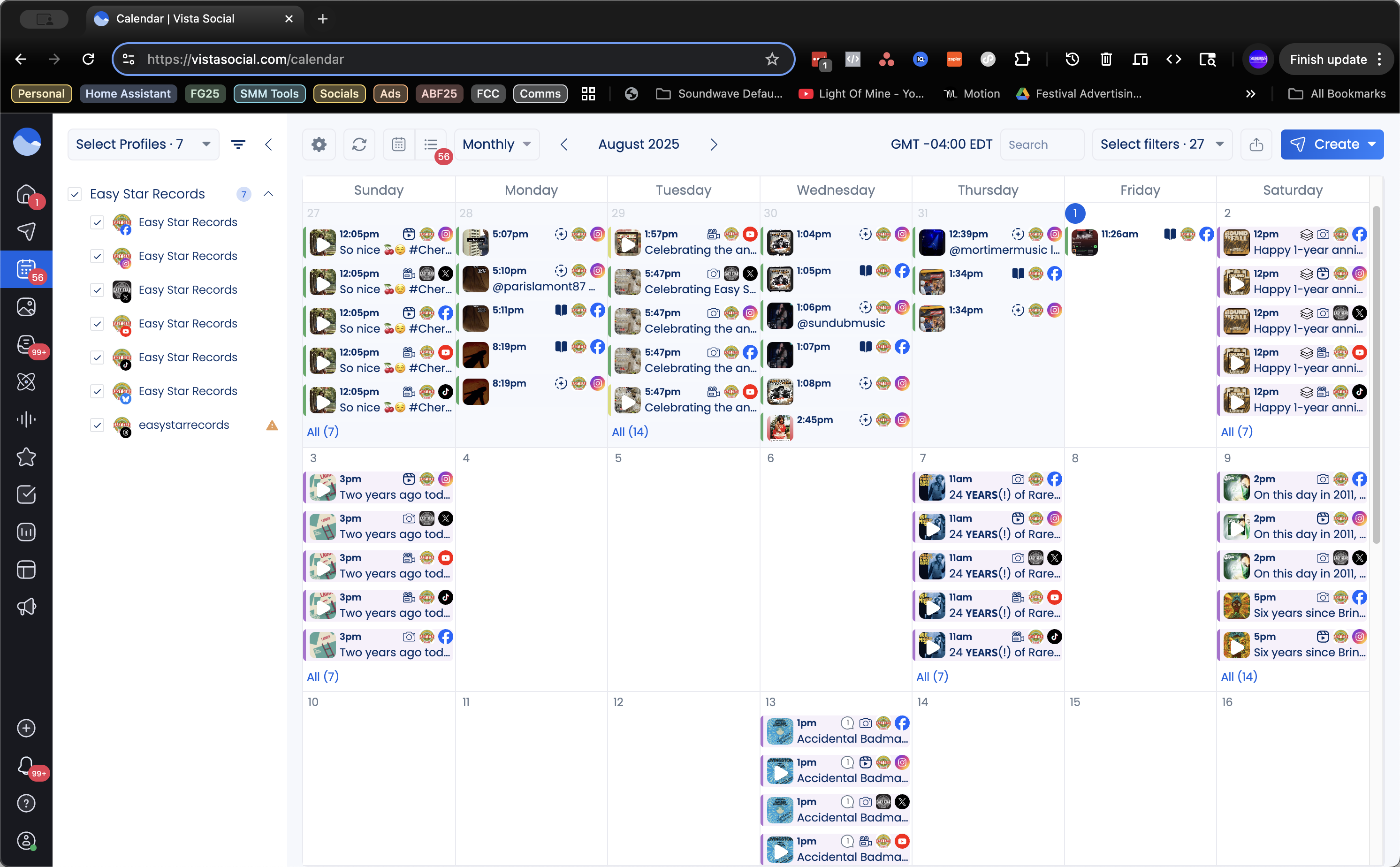Screen dimensions: 1400x867
Task: Click the sidebar star reviews icon
Action: tap(26, 457)
